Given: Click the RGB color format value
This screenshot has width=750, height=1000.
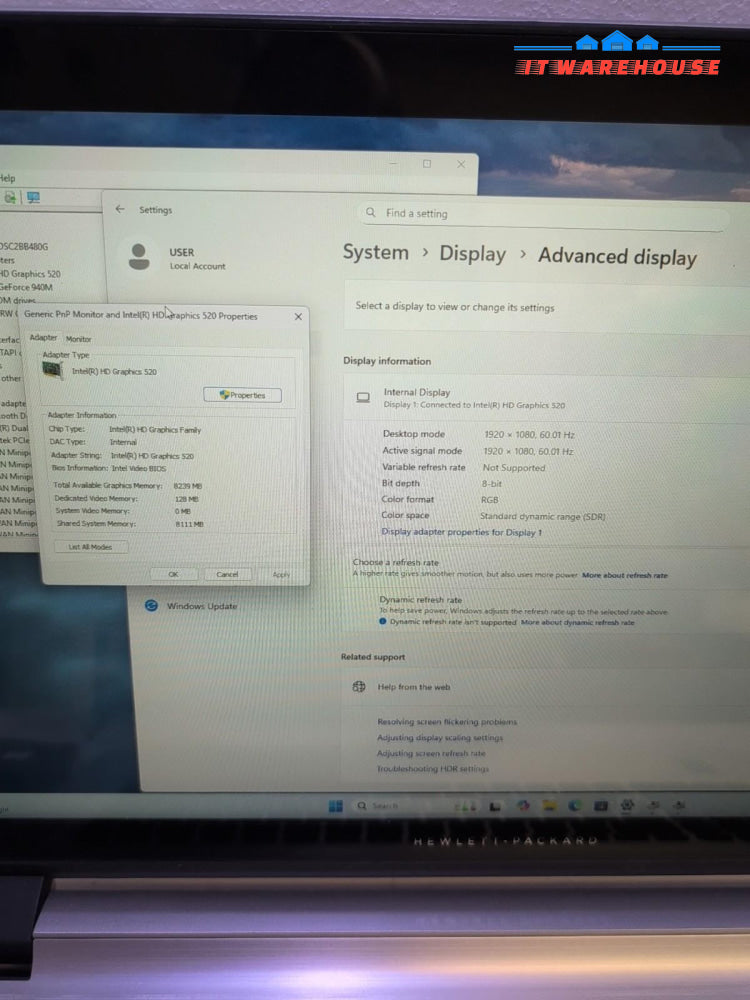Looking at the screenshot, I should click(x=489, y=499).
